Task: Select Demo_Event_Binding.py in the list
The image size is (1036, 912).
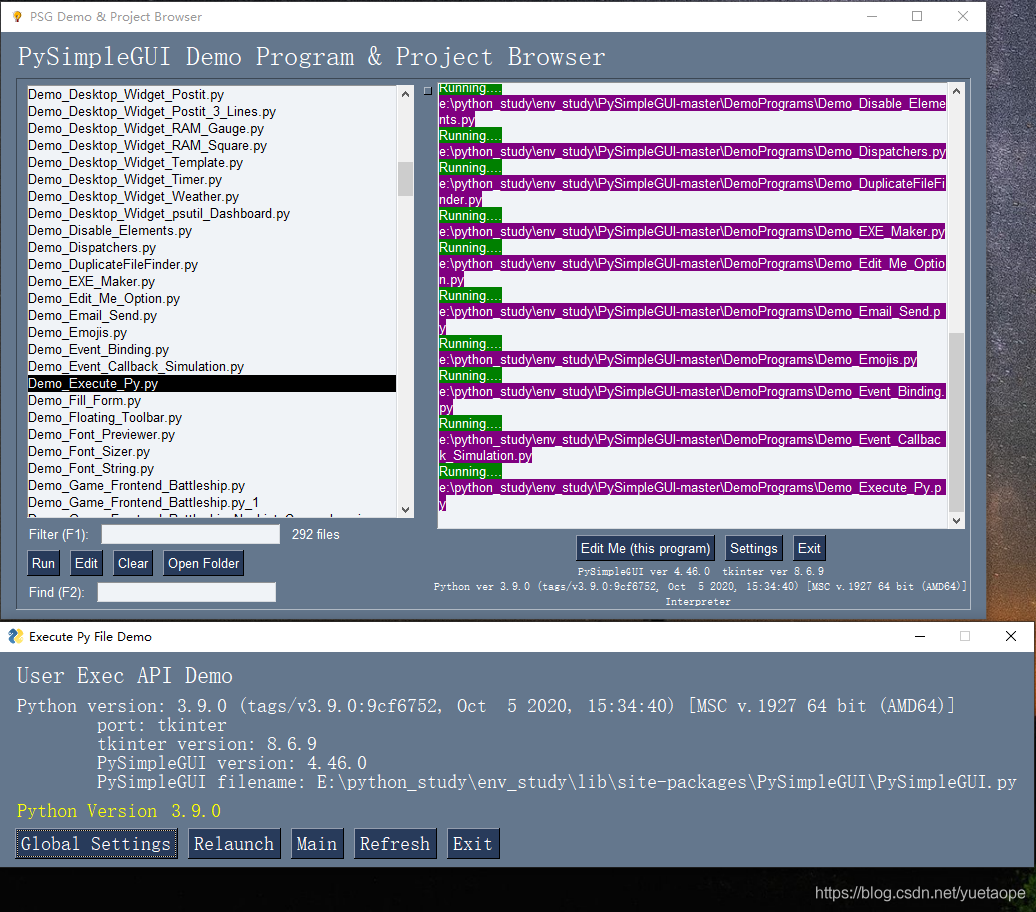Action: click(211, 350)
